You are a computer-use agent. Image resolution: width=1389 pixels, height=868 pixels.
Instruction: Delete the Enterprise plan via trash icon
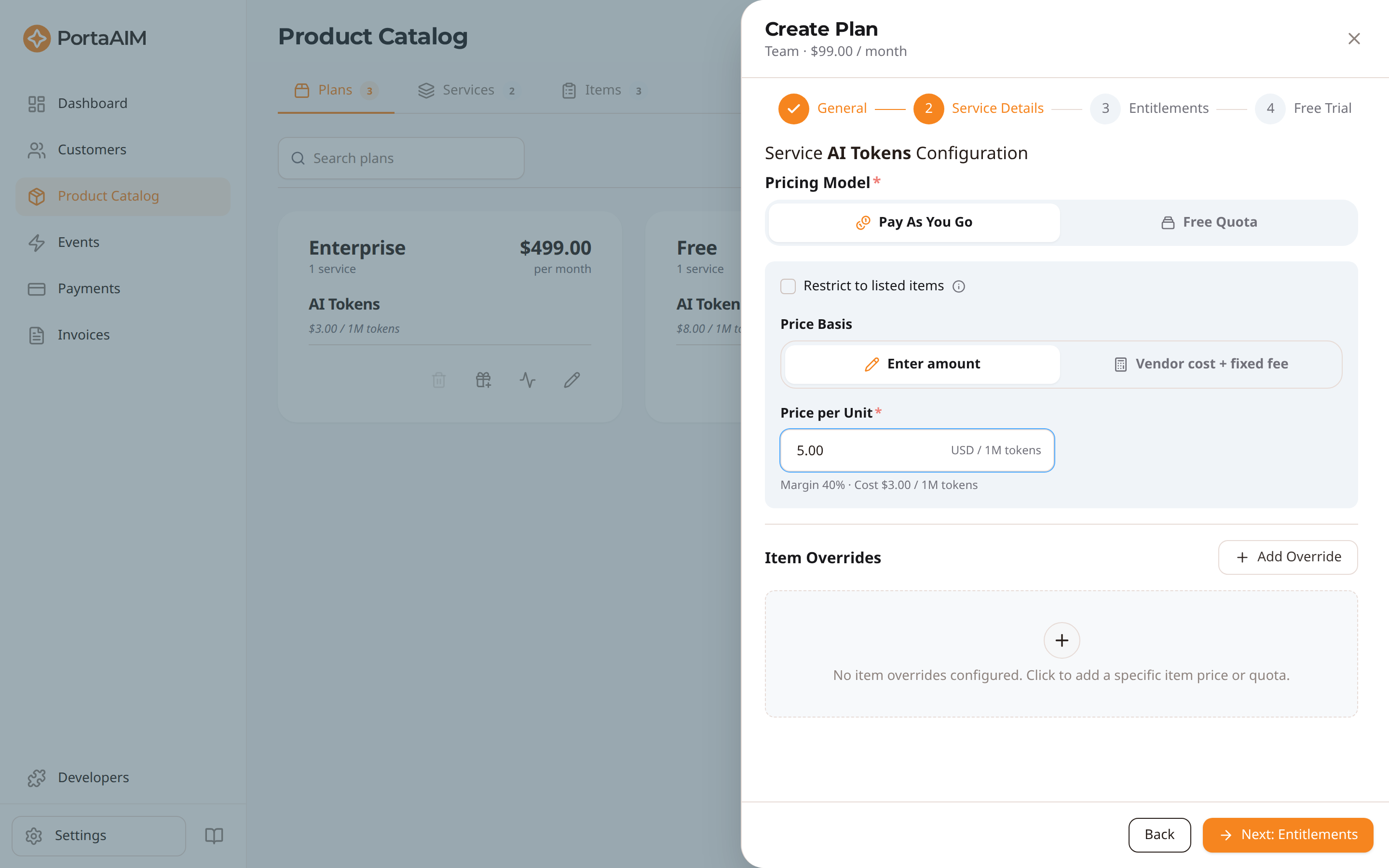(x=438, y=380)
